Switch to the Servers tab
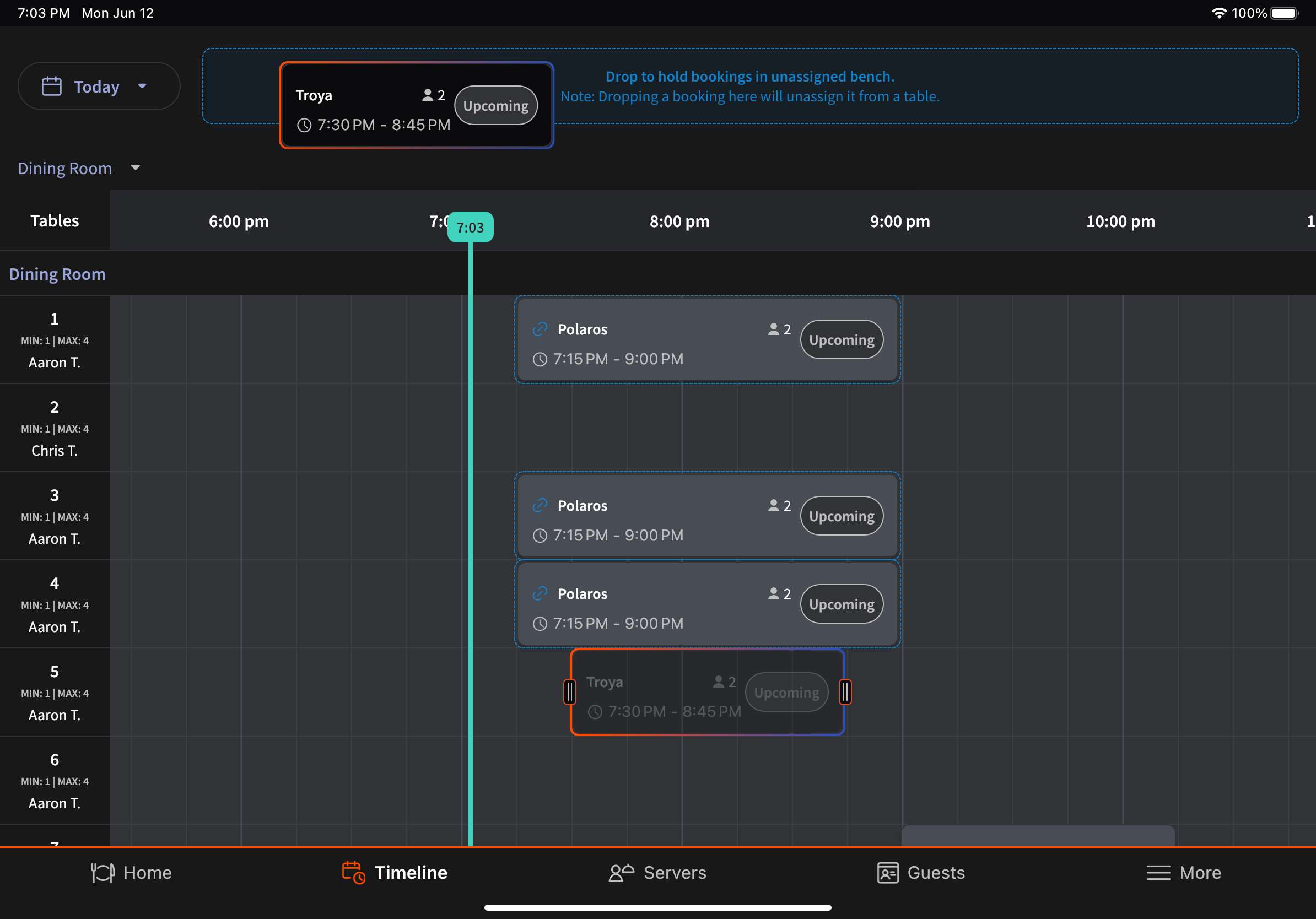 pos(657,873)
